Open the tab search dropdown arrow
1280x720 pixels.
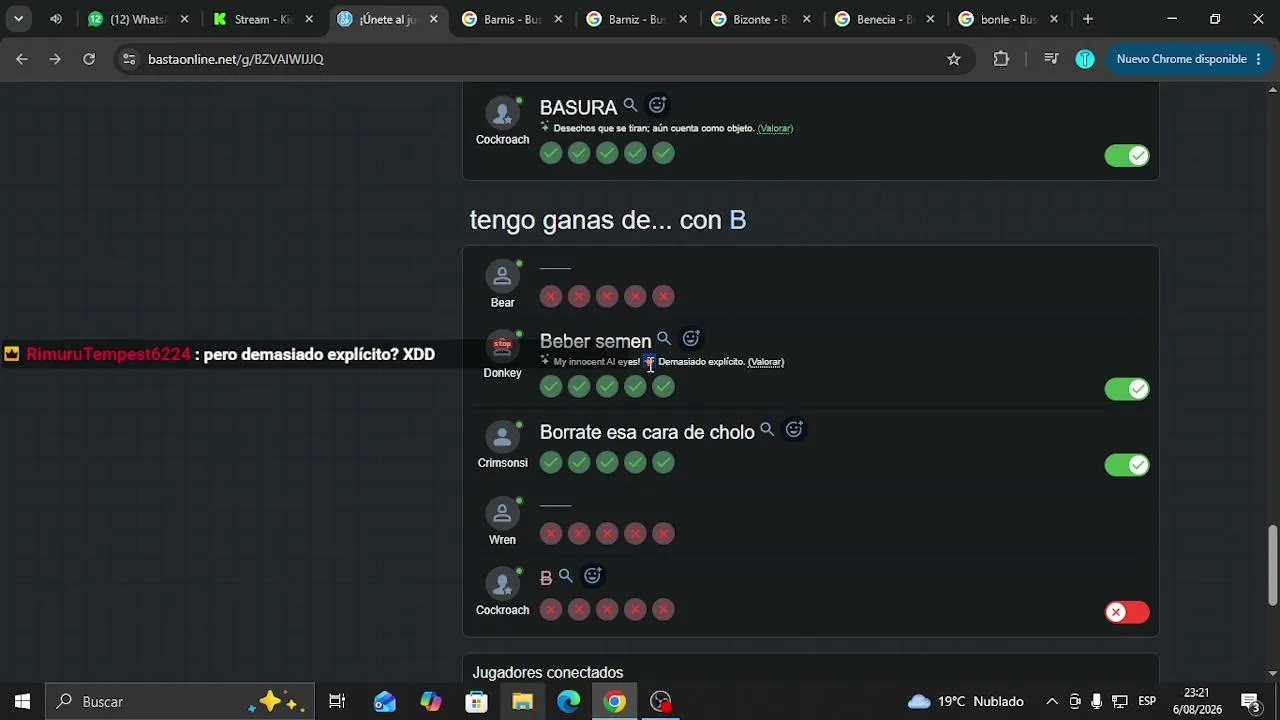pyautogui.click(x=18, y=19)
